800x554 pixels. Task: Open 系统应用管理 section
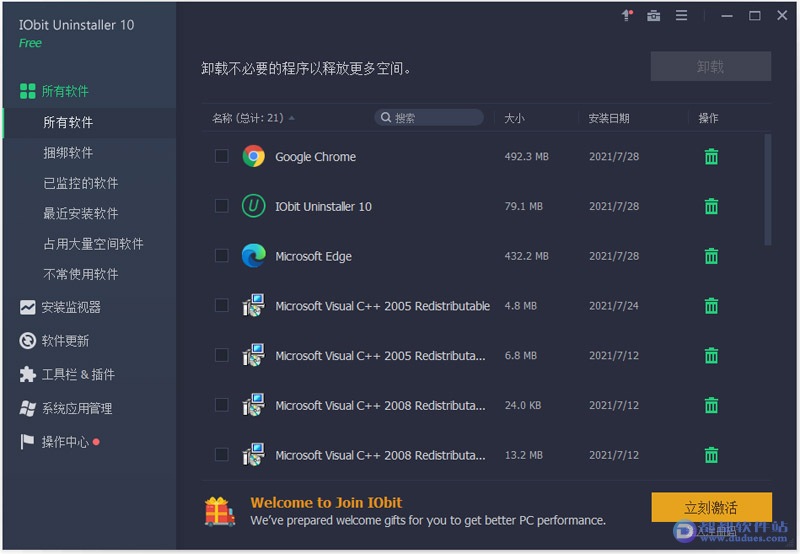(x=66, y=408)
